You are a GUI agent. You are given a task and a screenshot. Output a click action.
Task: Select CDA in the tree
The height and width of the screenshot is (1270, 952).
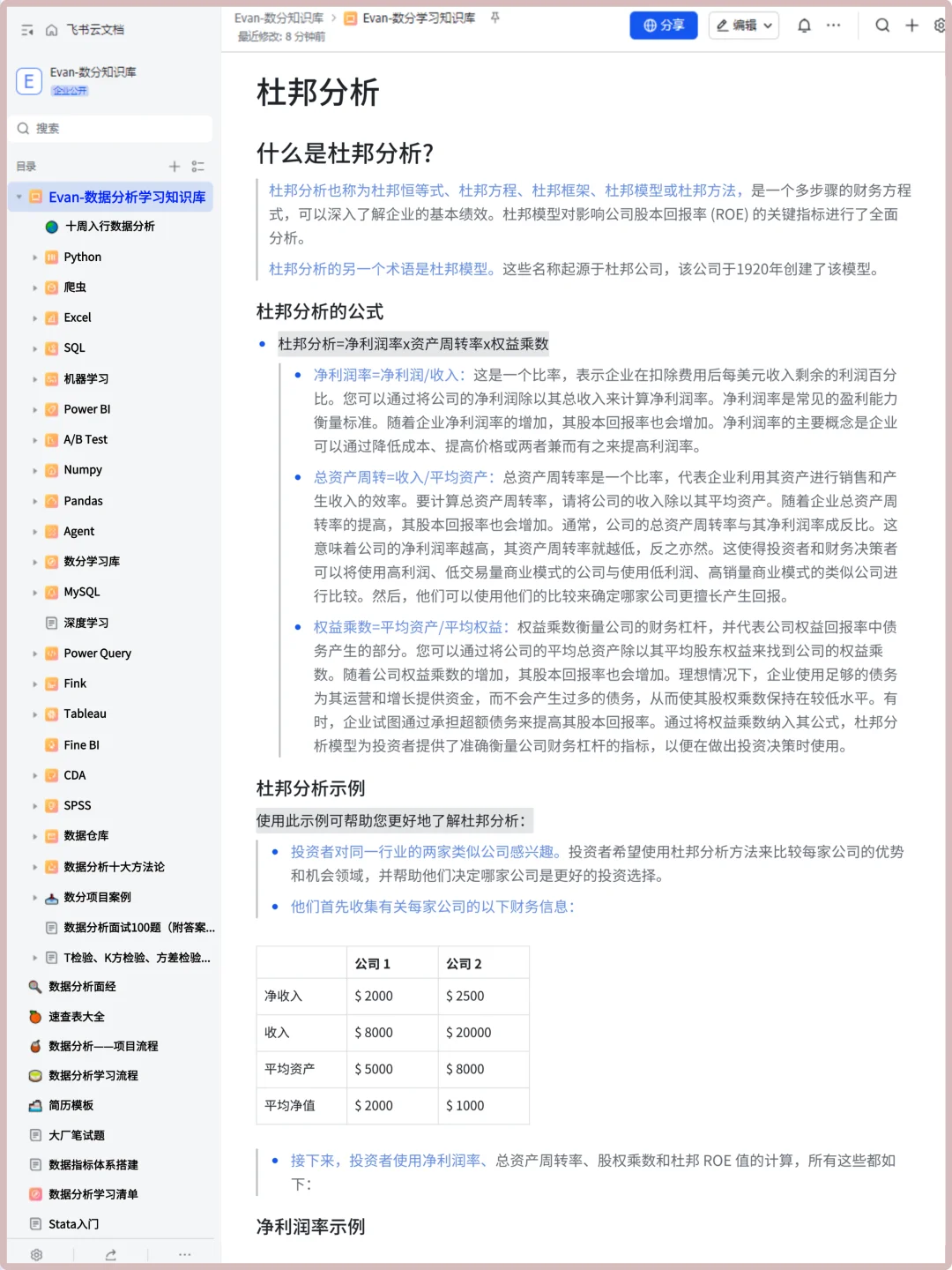click(x=75, y=775)
